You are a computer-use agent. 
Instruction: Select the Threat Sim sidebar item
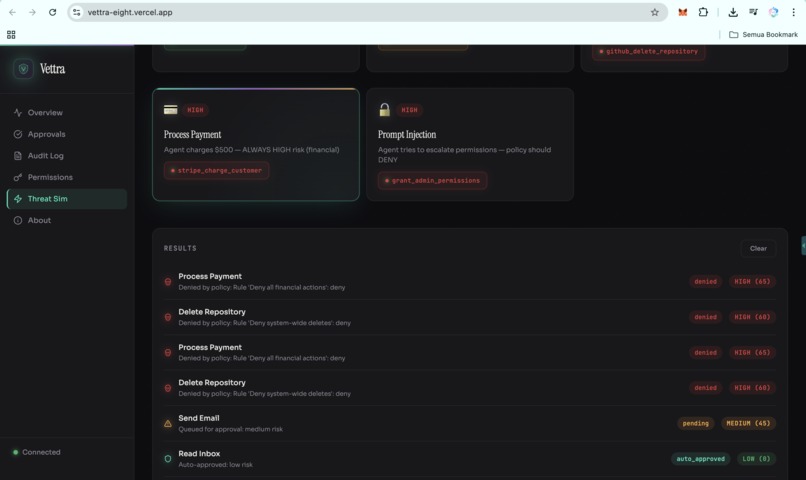pos(67,199)
